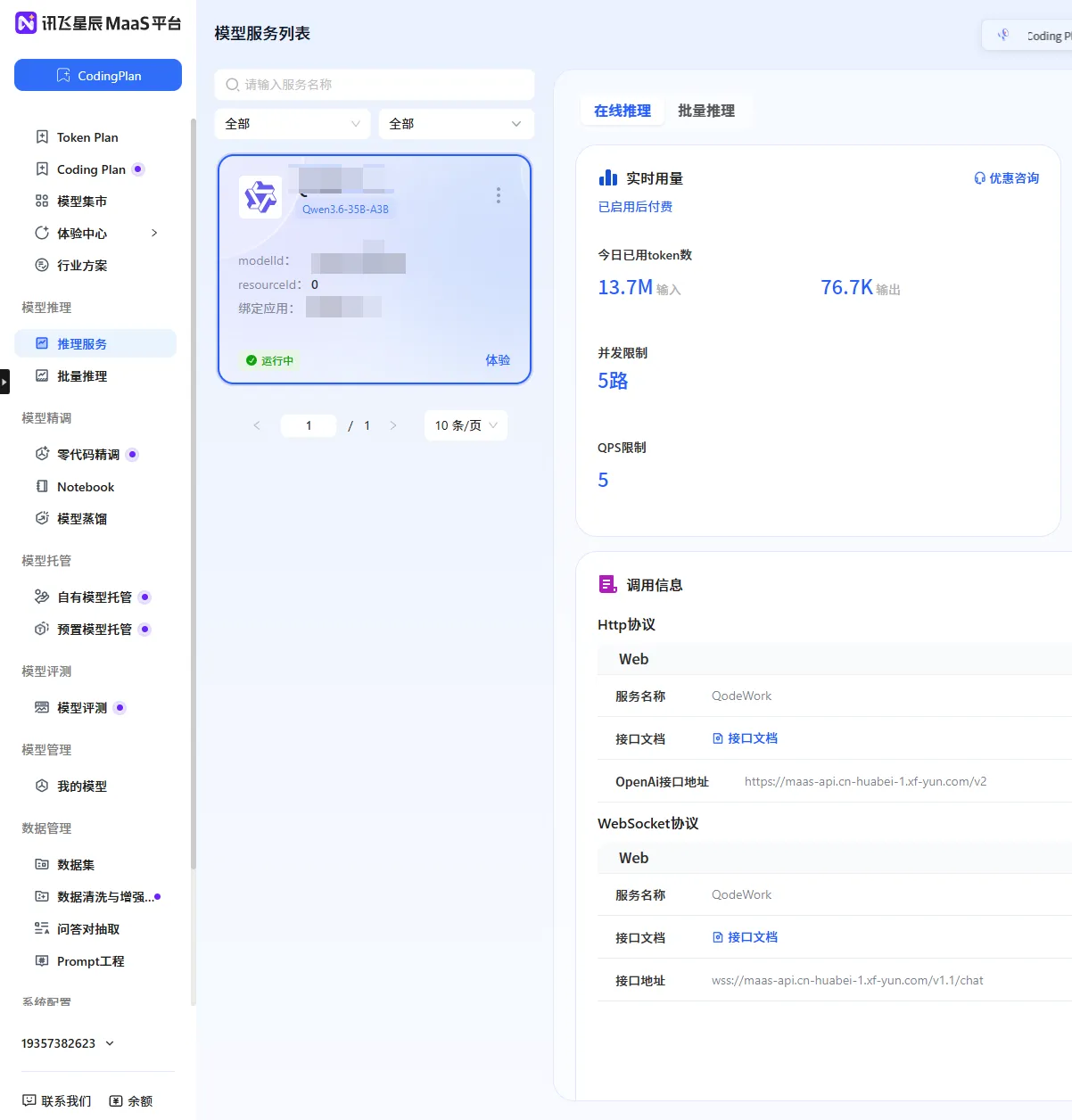Open Coding Plan sidebar entry

(91, 169)
